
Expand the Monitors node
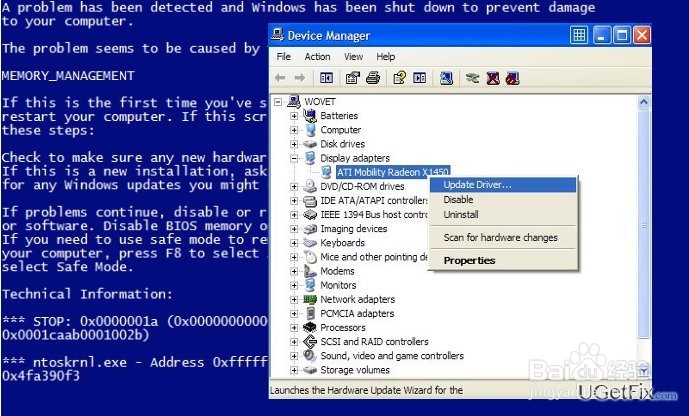pos(294,286)
